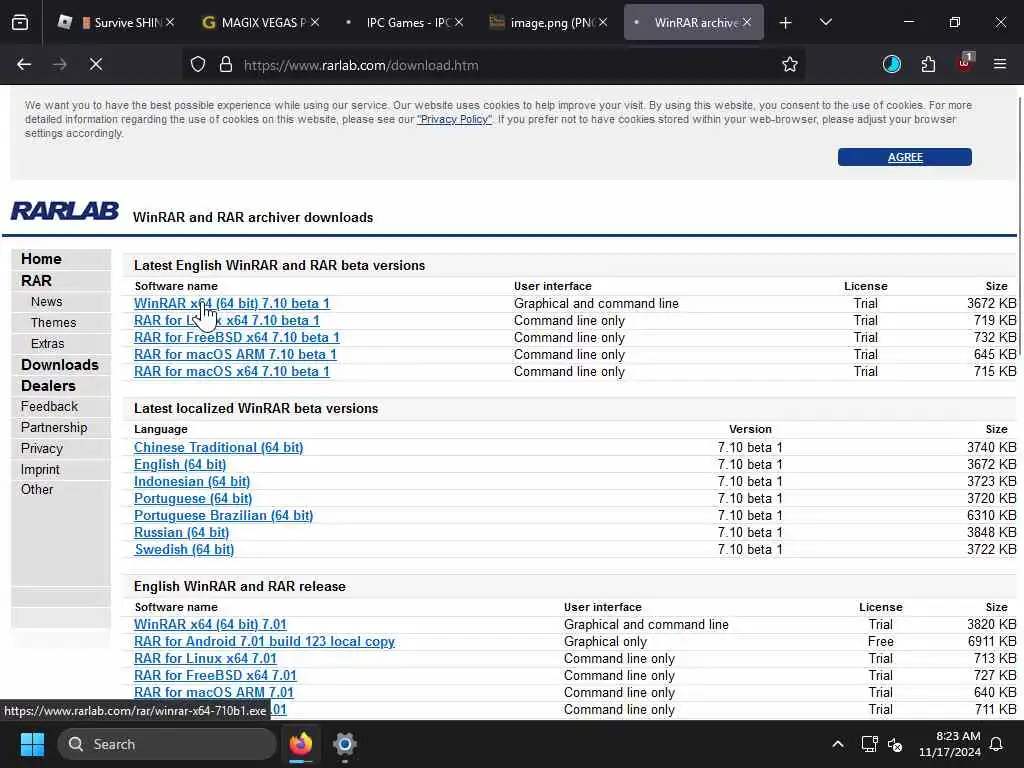Close the Survive SHIN tab
This screenshot has height=768, width=1024.
170,22
